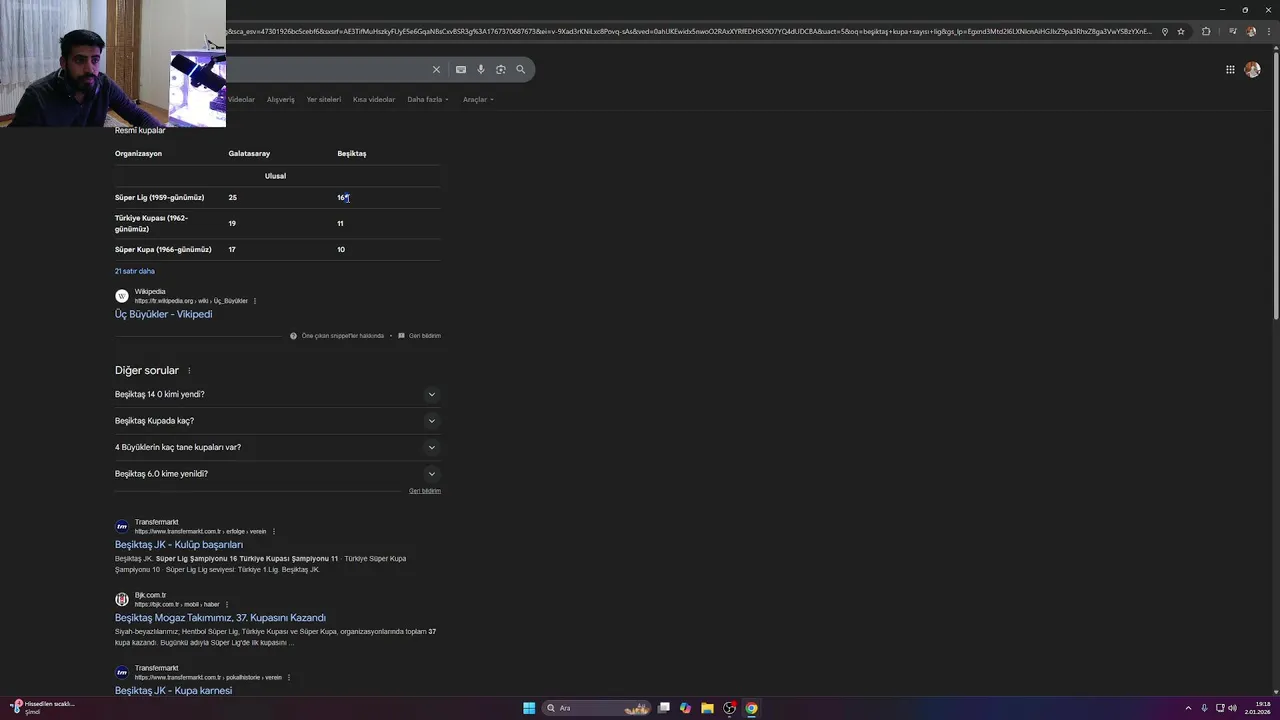
Task: Open 'Beşiktaş JK - Kulüp başarıları' result
Action: coord(179,545)
